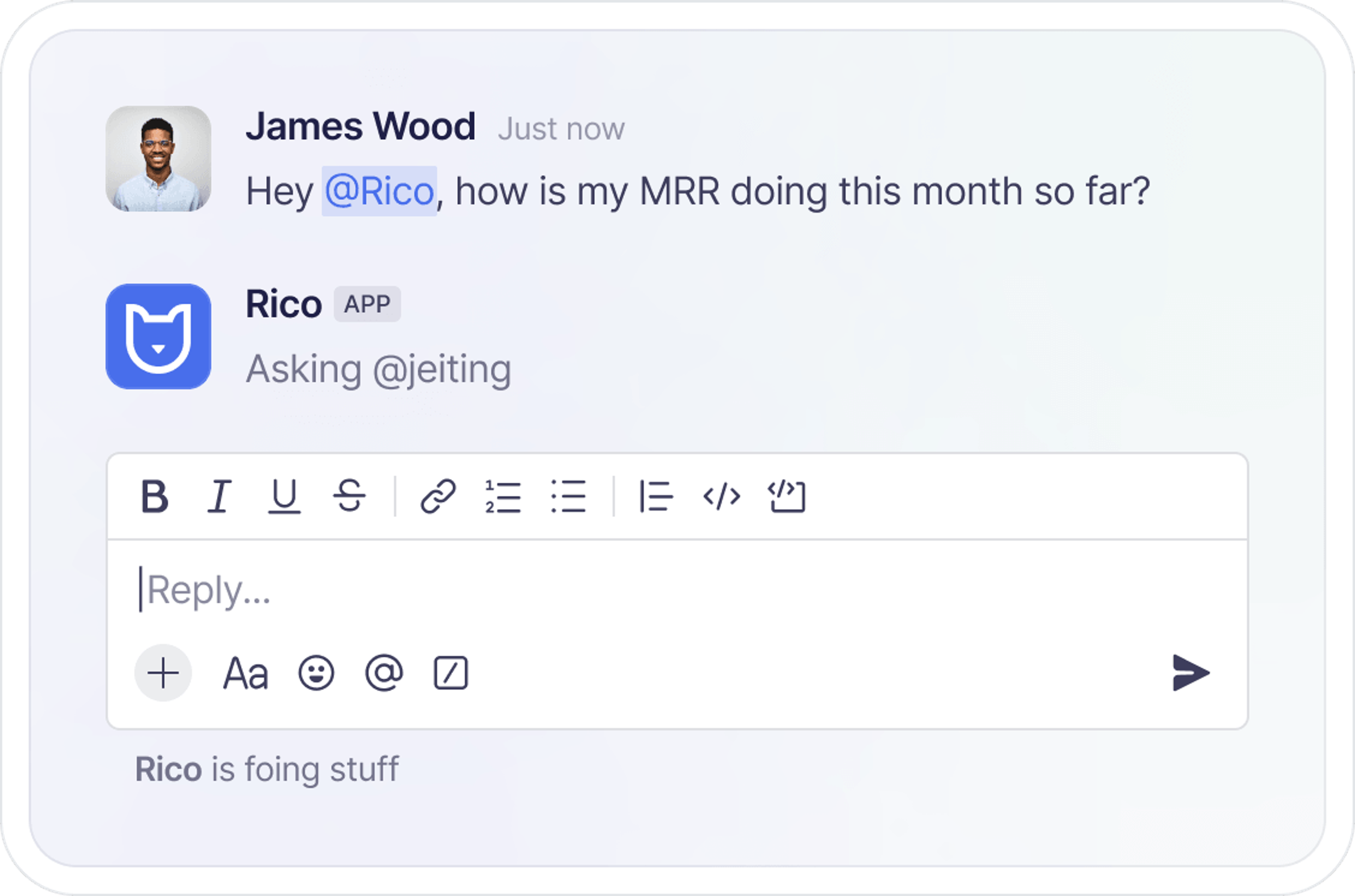
Task: Apply blockquote formatting
Action: 656,496
